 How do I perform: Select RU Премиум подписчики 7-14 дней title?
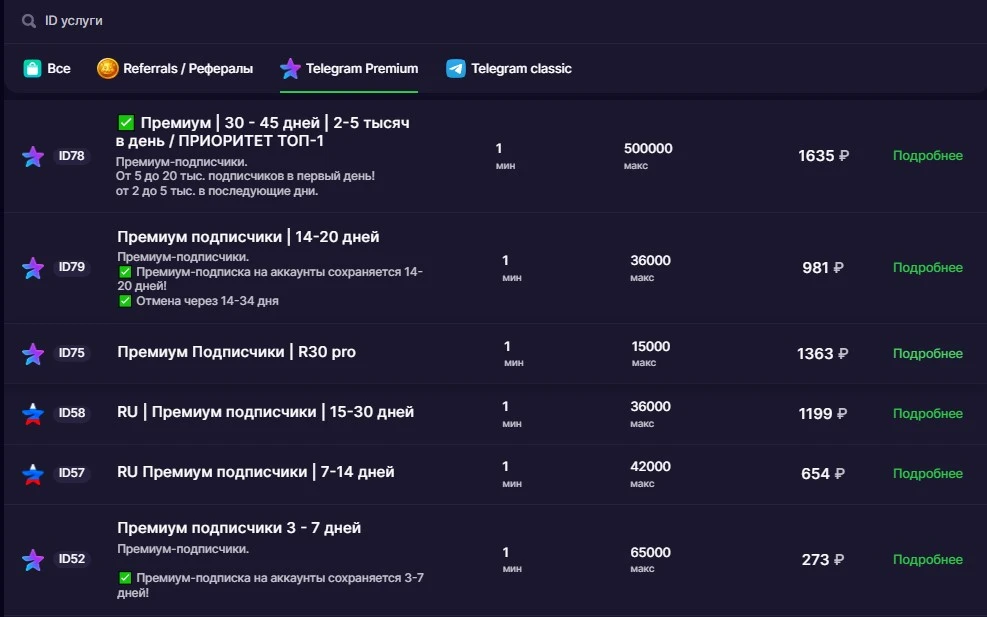tap(256, 472)
